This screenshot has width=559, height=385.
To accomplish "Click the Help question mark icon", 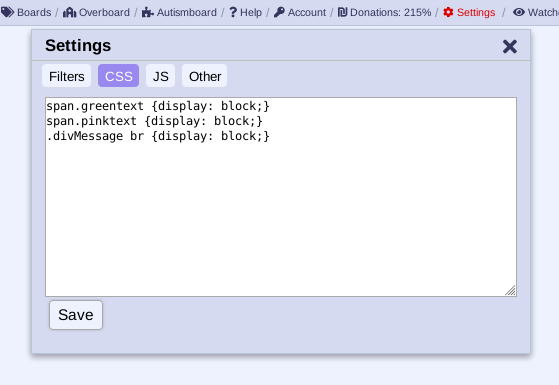I will 233,12.
